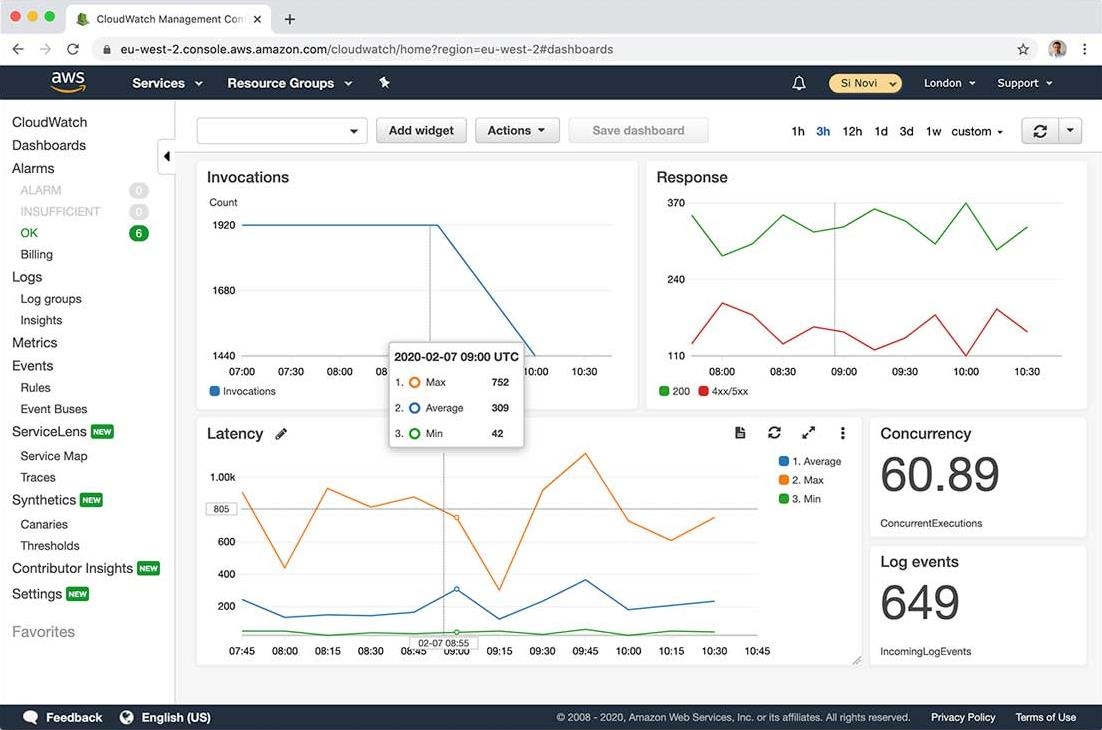1102x730 pixels.
Task: Refresh the Latency widget
Action: point(774,433)
